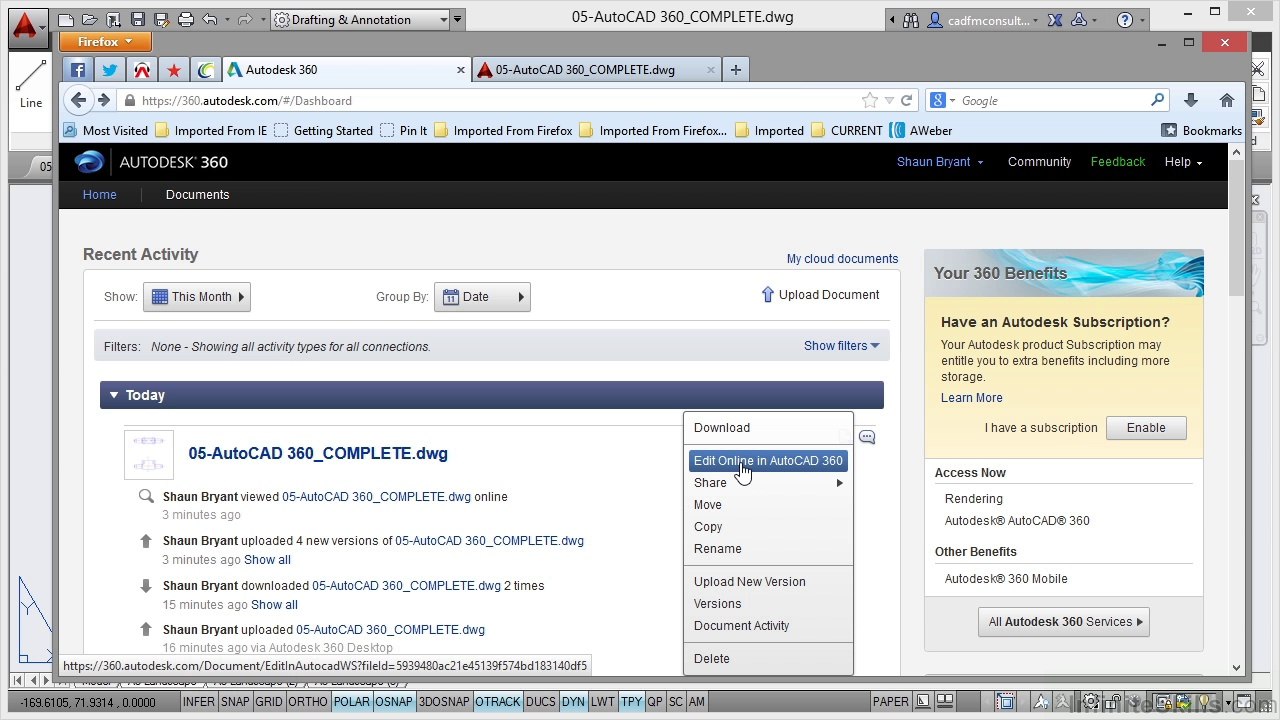Click Firefox back arrow button

point(78,100)
